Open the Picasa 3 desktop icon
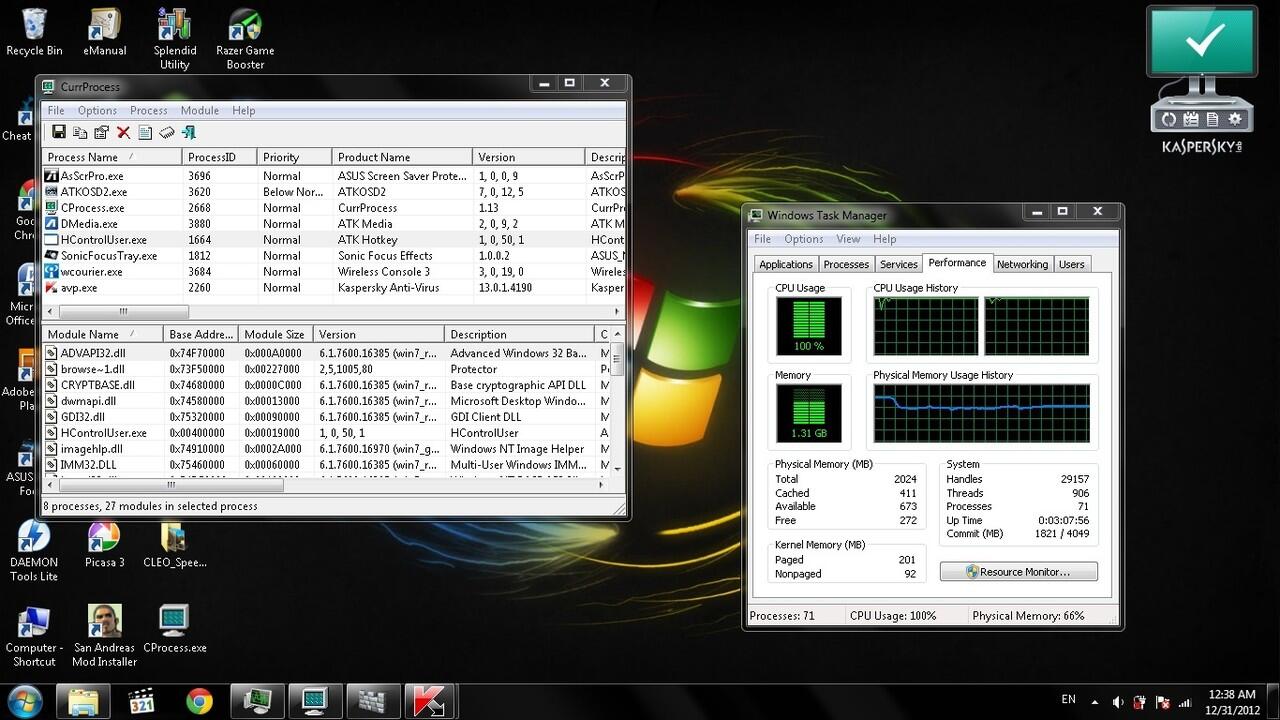 [x=105, y=545]
